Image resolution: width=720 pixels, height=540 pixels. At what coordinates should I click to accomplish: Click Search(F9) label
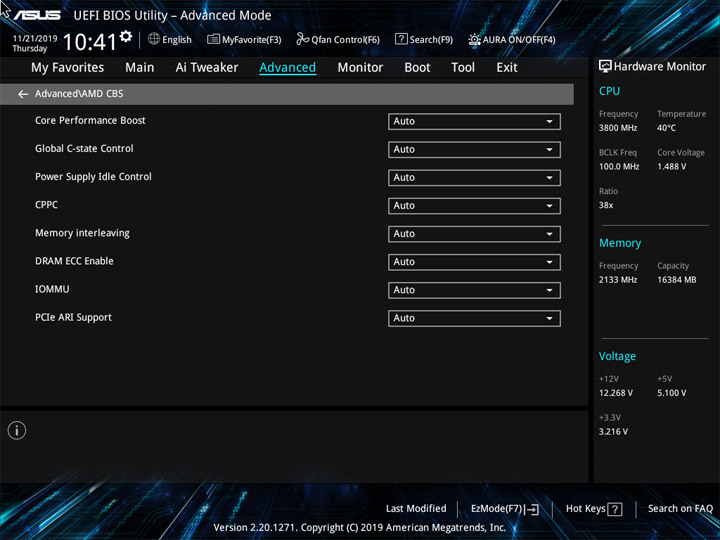pos(431,40)
